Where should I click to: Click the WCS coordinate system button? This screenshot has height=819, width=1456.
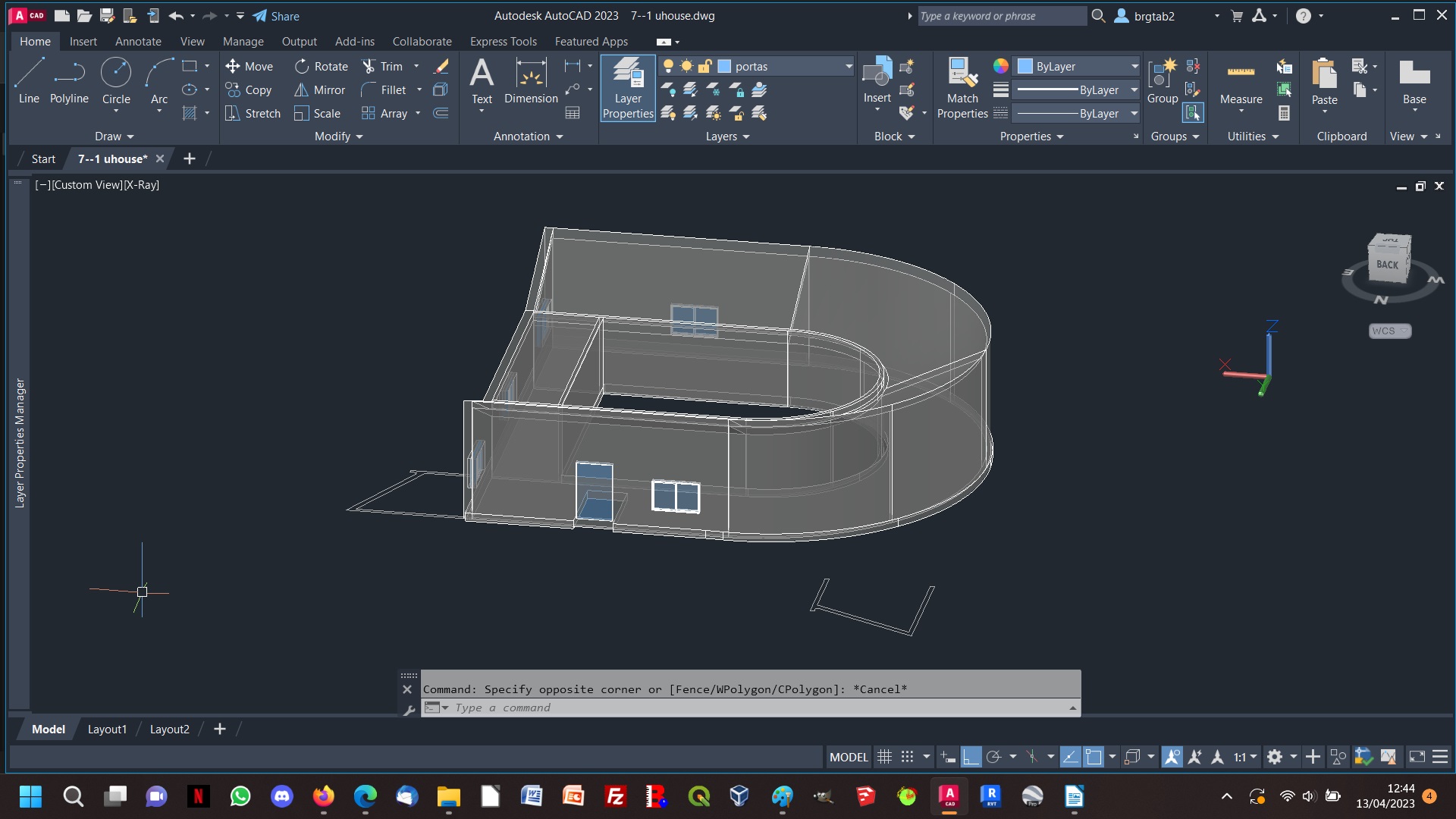click(1389, 331)
